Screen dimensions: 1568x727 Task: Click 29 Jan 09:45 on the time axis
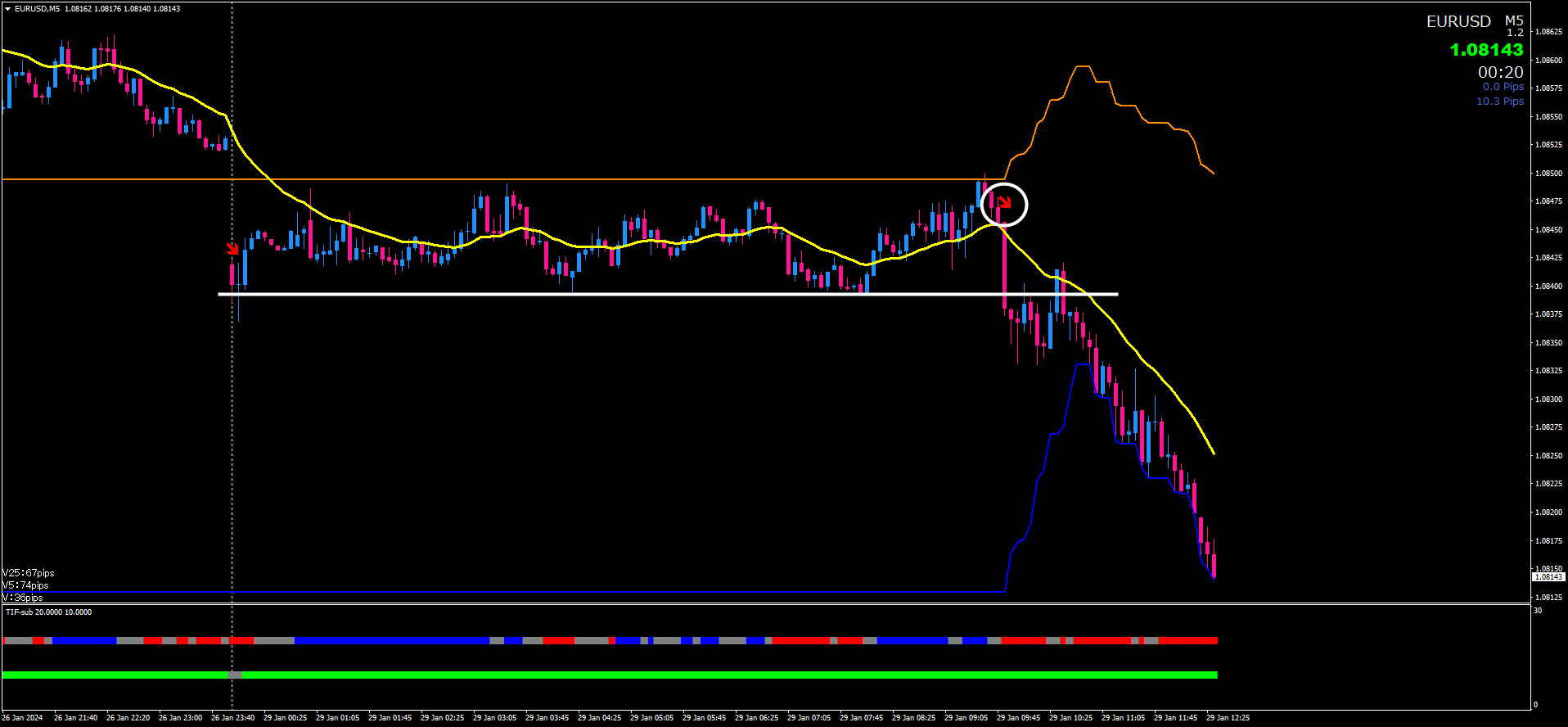click(1018, 718)
